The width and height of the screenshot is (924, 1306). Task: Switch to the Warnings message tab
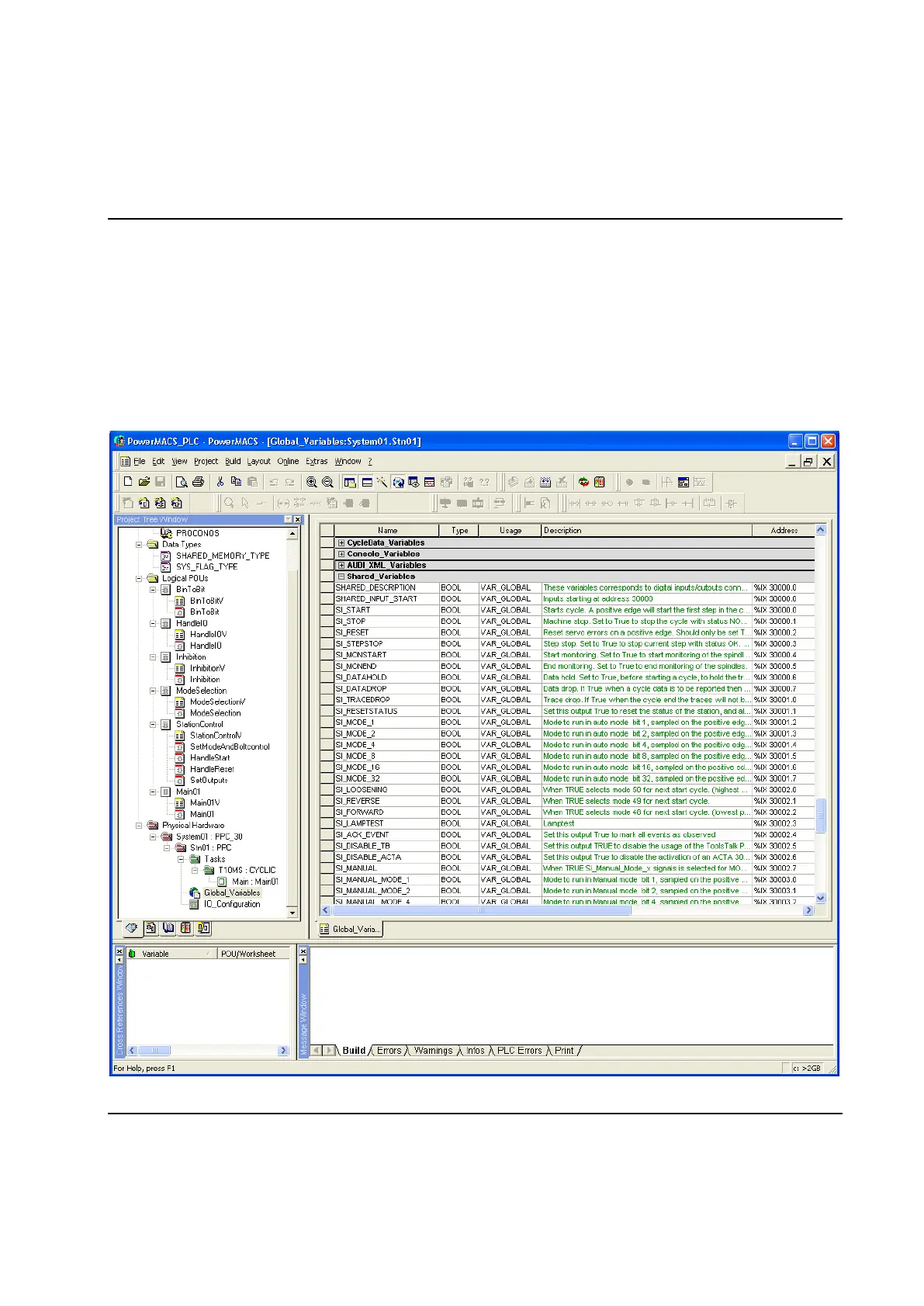433,1051
